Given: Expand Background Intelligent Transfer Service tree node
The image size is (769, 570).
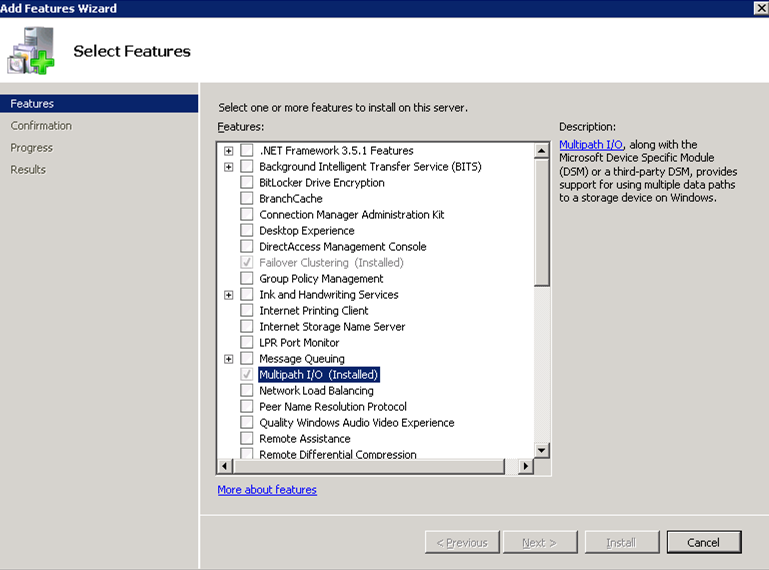Looking at the screenshot, I should pyautogui.click(x=229, y=167).
